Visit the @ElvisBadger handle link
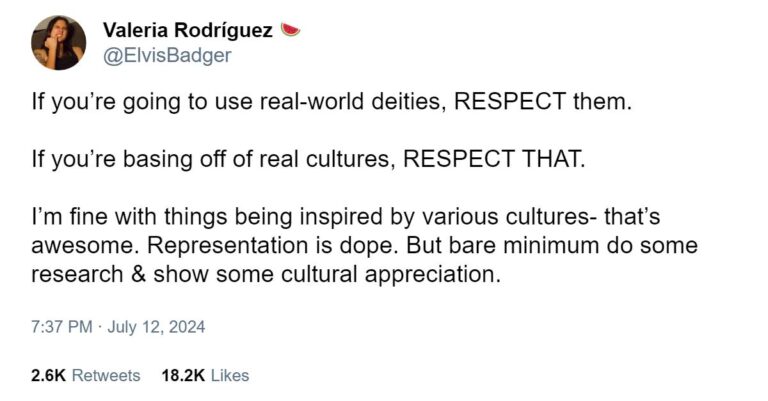This screenshot has height=401, width=768. point(167,55)
